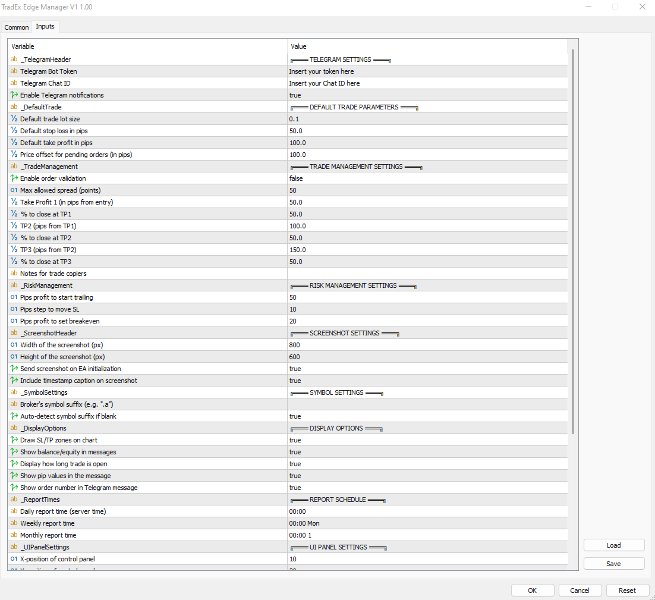Viewport: 655px width, 600px height.
Task: Click the empty Broker's symbol suffix value field
Action: [427, 404]
